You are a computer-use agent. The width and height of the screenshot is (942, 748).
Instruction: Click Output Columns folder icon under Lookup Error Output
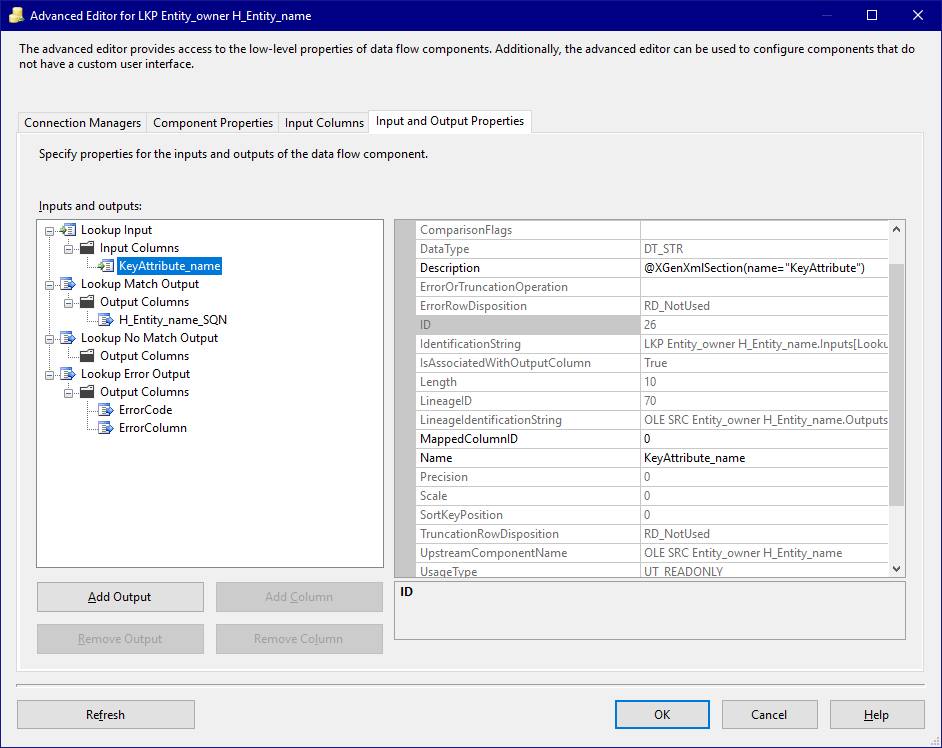pyautogui.click(x=87, y=392)
